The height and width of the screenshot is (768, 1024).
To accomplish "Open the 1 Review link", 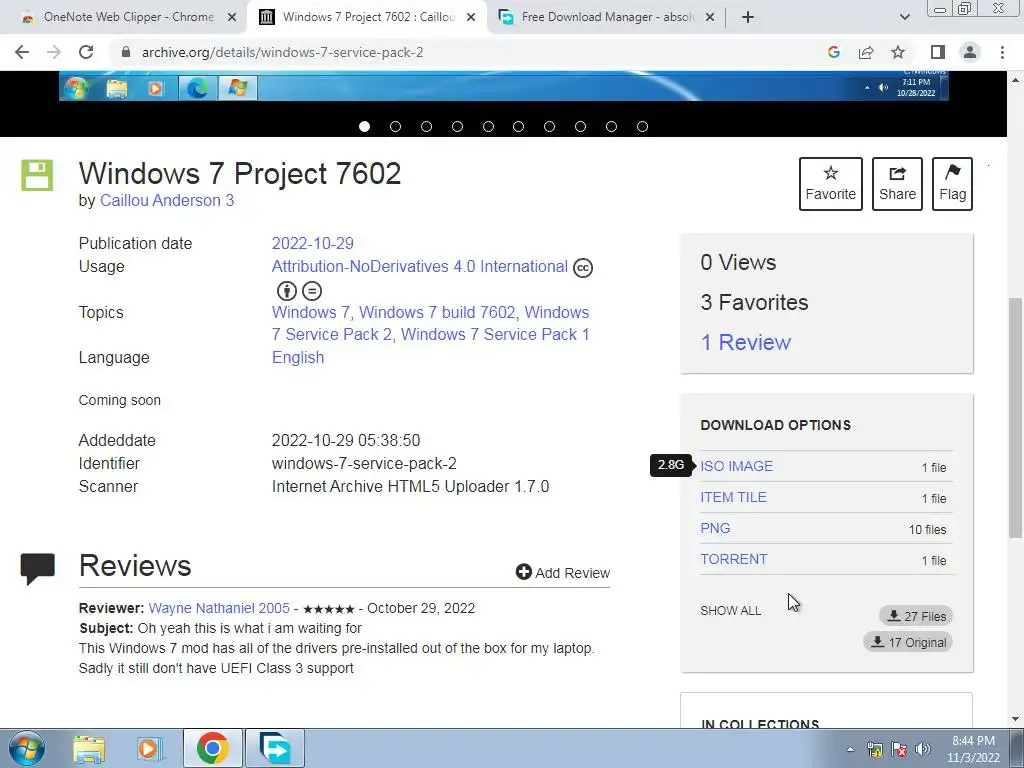I will click(745, 342).
